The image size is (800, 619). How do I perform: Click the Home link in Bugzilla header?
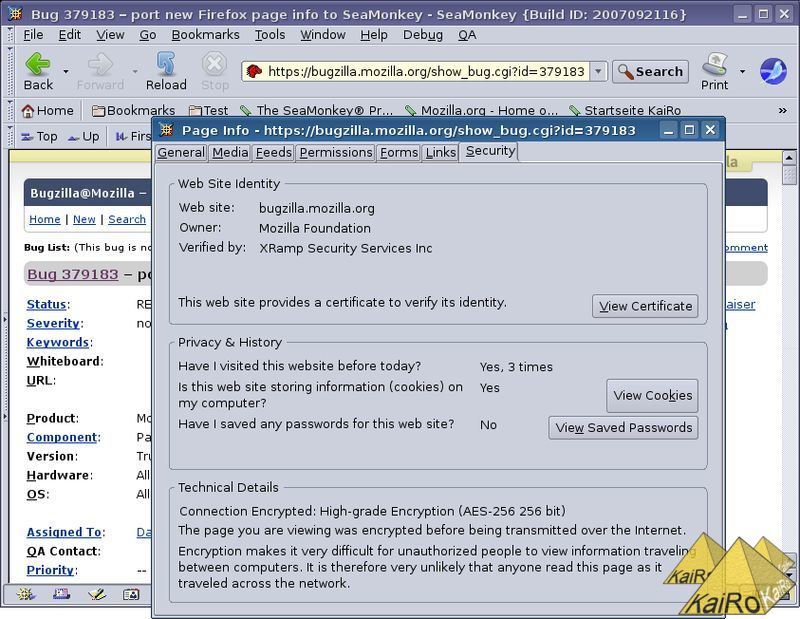tap(44, 219)
